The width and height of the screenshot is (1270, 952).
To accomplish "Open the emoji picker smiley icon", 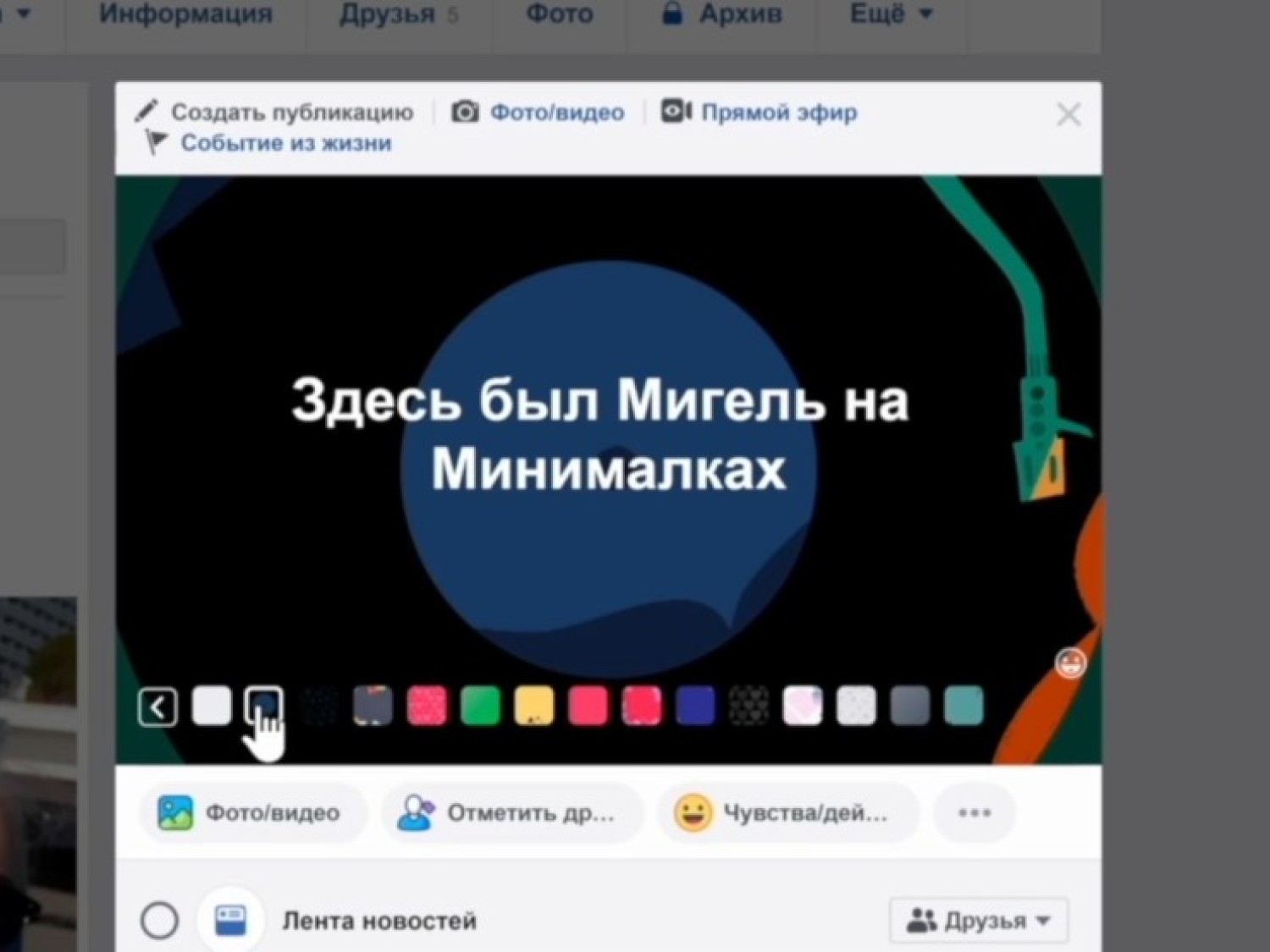I will point(1070,663).
